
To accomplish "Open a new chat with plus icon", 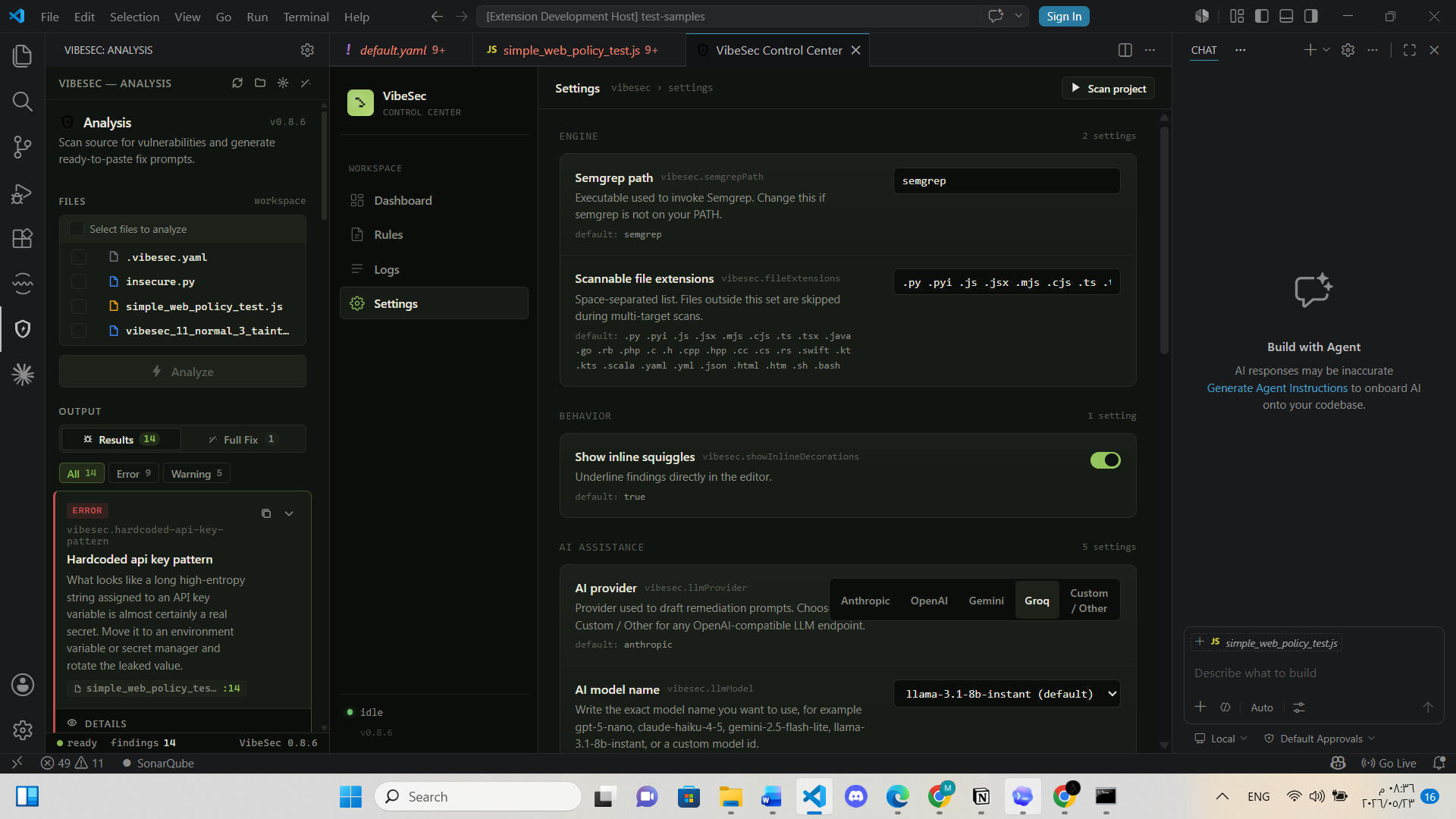I will (x=1310, y=50).
